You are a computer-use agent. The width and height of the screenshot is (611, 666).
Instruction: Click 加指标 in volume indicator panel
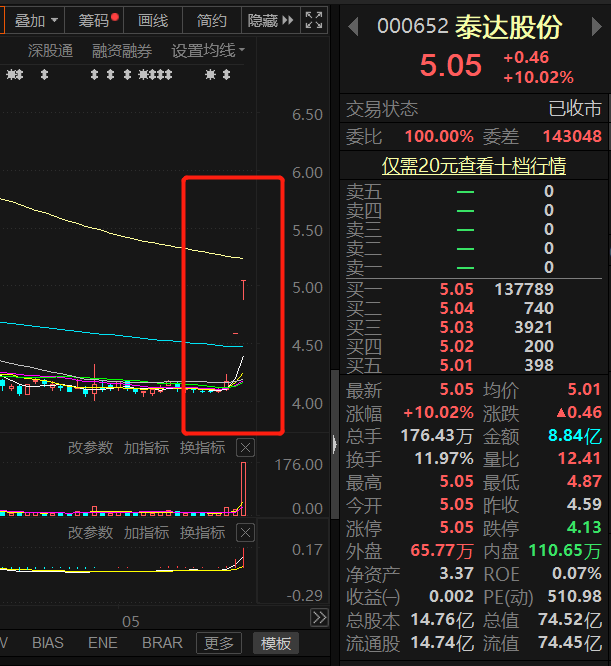point(146,448)
